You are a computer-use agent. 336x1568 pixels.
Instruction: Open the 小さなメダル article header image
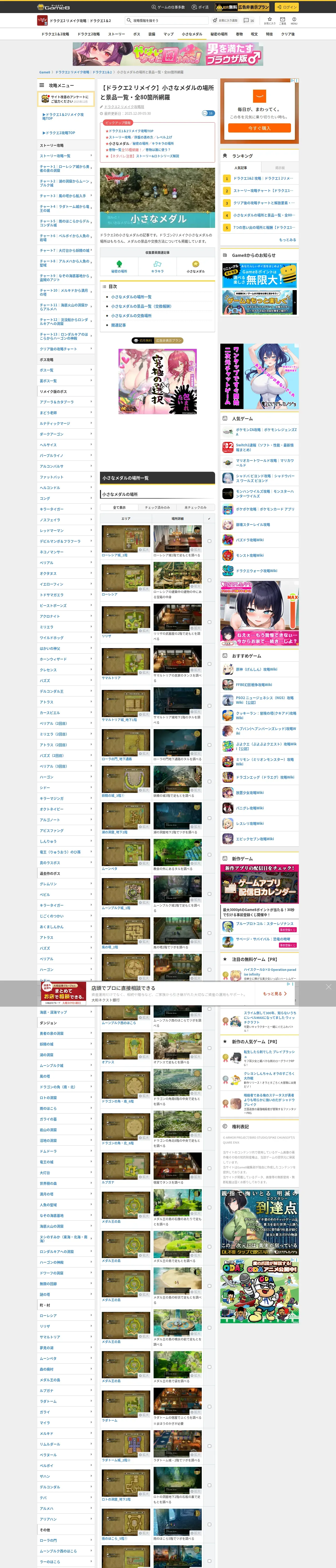(x=157, y=197)
